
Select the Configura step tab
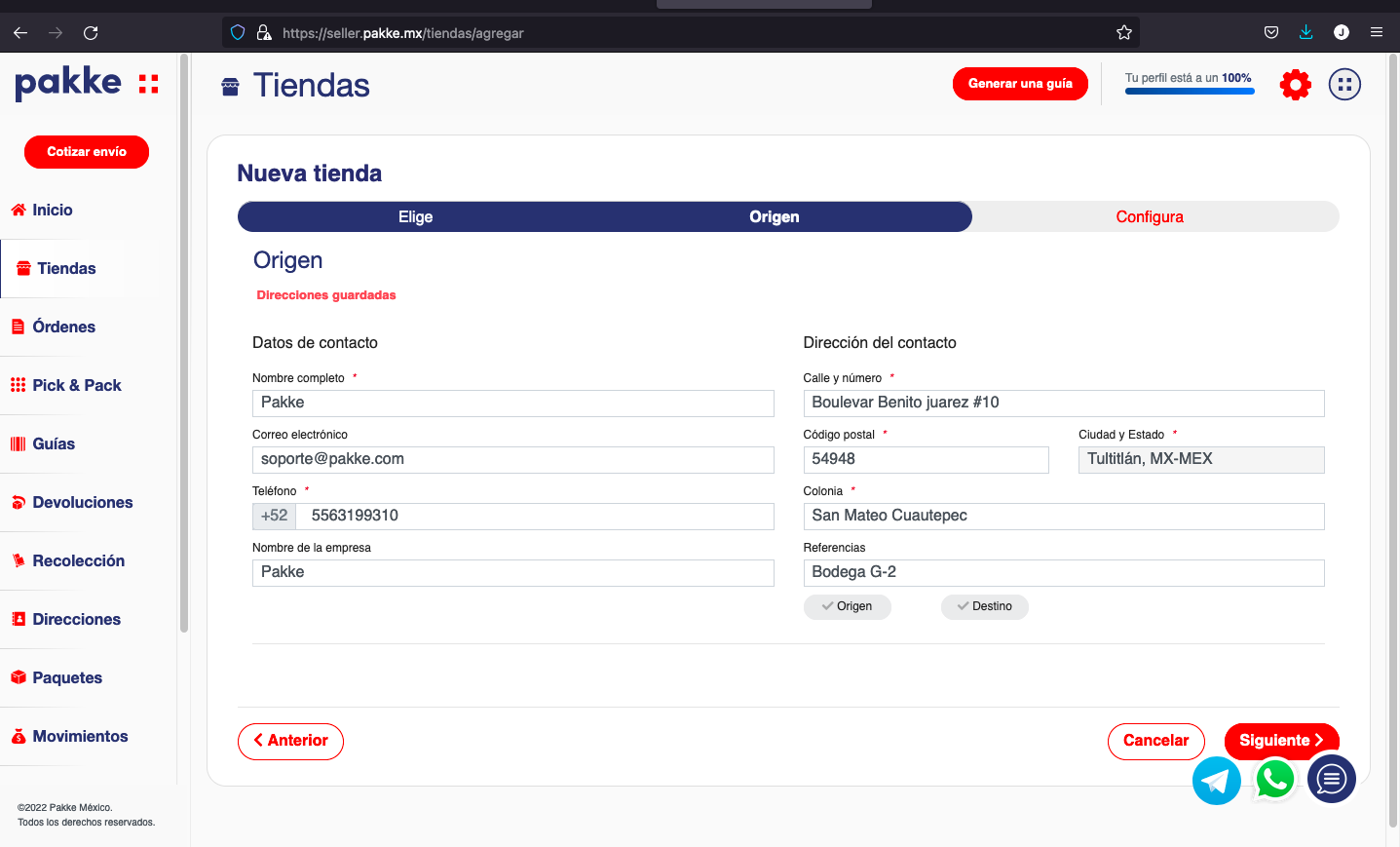[1150, 216]
